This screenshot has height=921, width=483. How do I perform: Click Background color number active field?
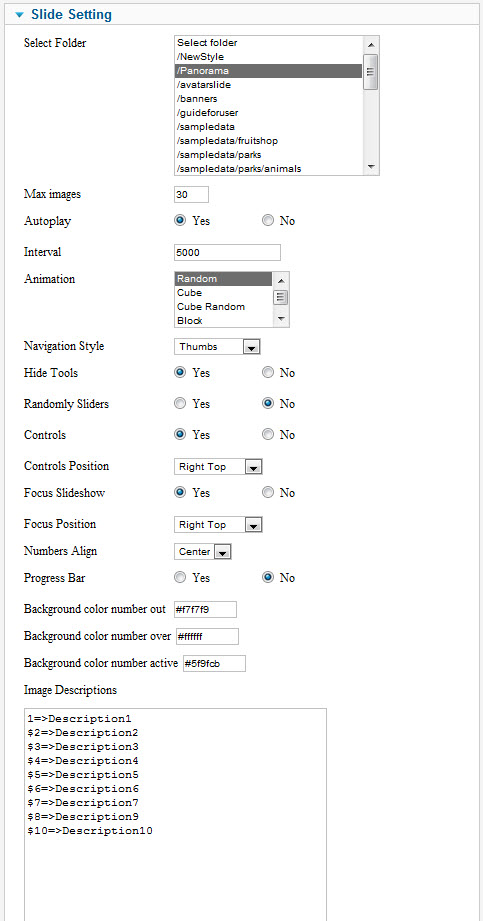coord(214,664)
